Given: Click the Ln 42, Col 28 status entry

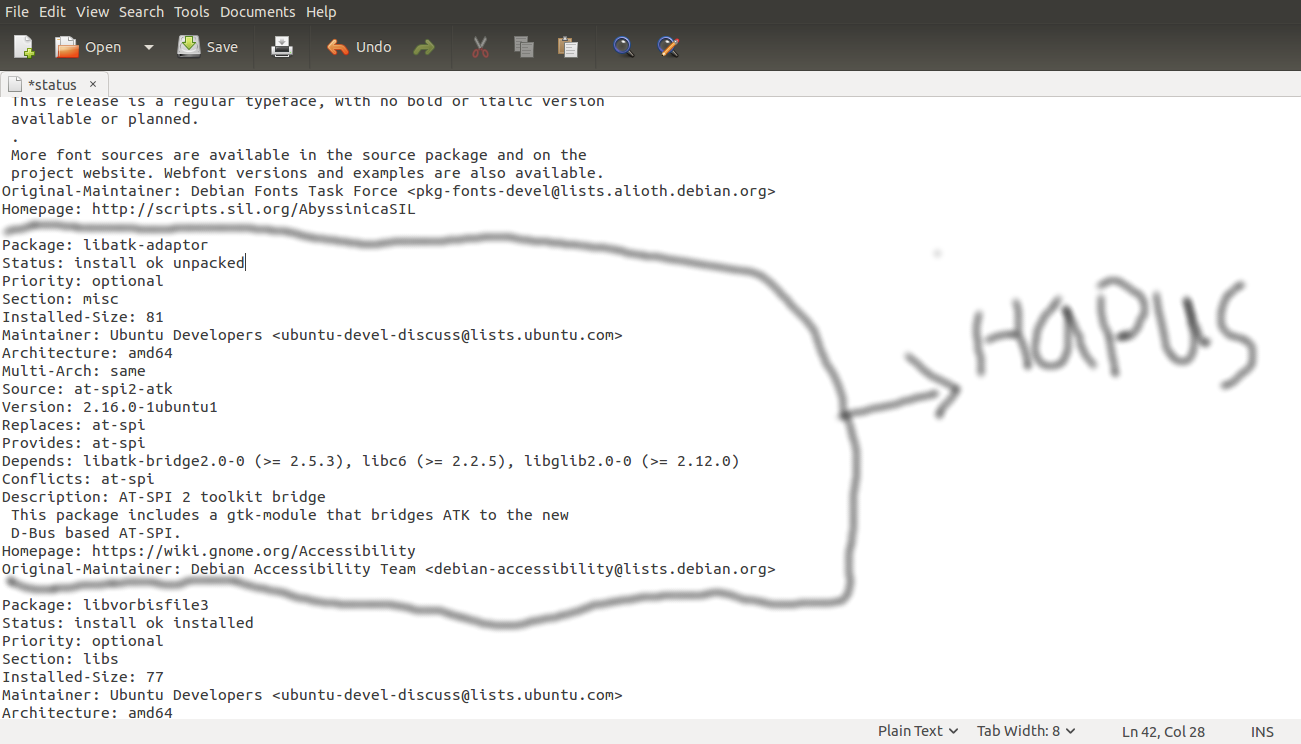Looking at the screenshot, I should pyautogui.click(x=1163, y=731).
